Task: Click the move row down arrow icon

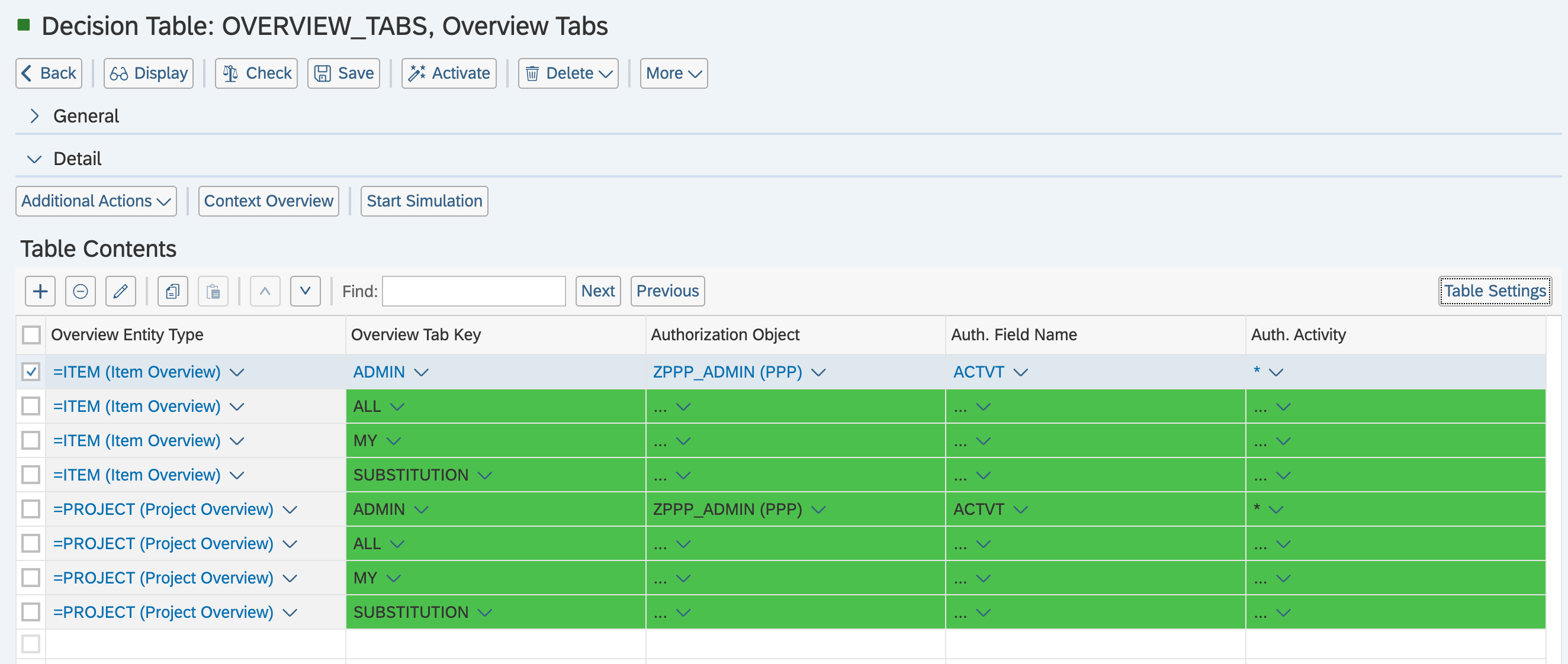Action: (305, 291)
